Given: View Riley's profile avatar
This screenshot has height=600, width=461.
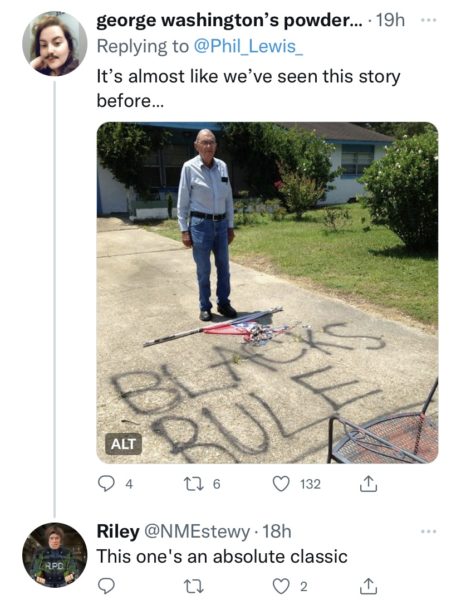Looking at the screenshot, I should (x=54, y=555).
